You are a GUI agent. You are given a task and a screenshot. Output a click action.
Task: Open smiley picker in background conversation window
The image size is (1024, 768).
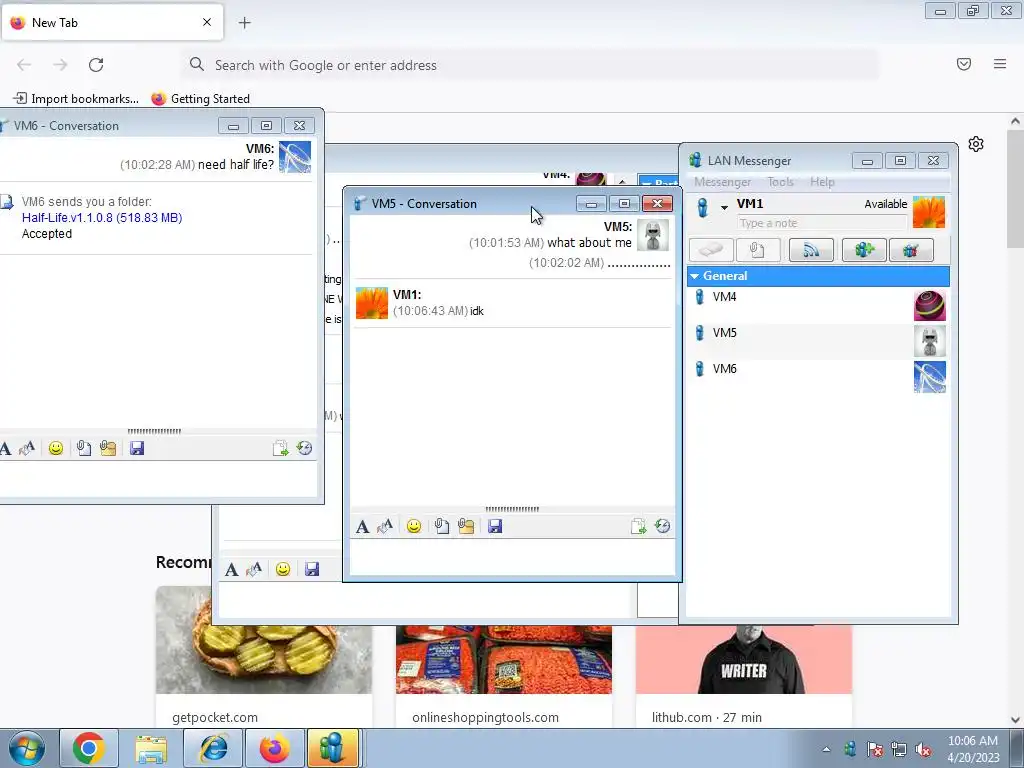click(283, 569)
